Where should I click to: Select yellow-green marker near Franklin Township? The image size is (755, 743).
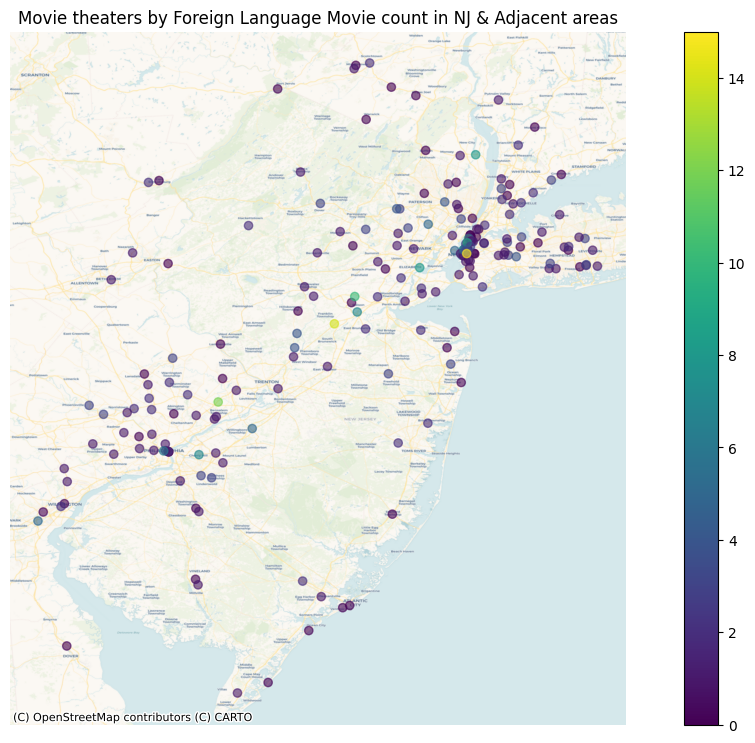pos(334,324)
